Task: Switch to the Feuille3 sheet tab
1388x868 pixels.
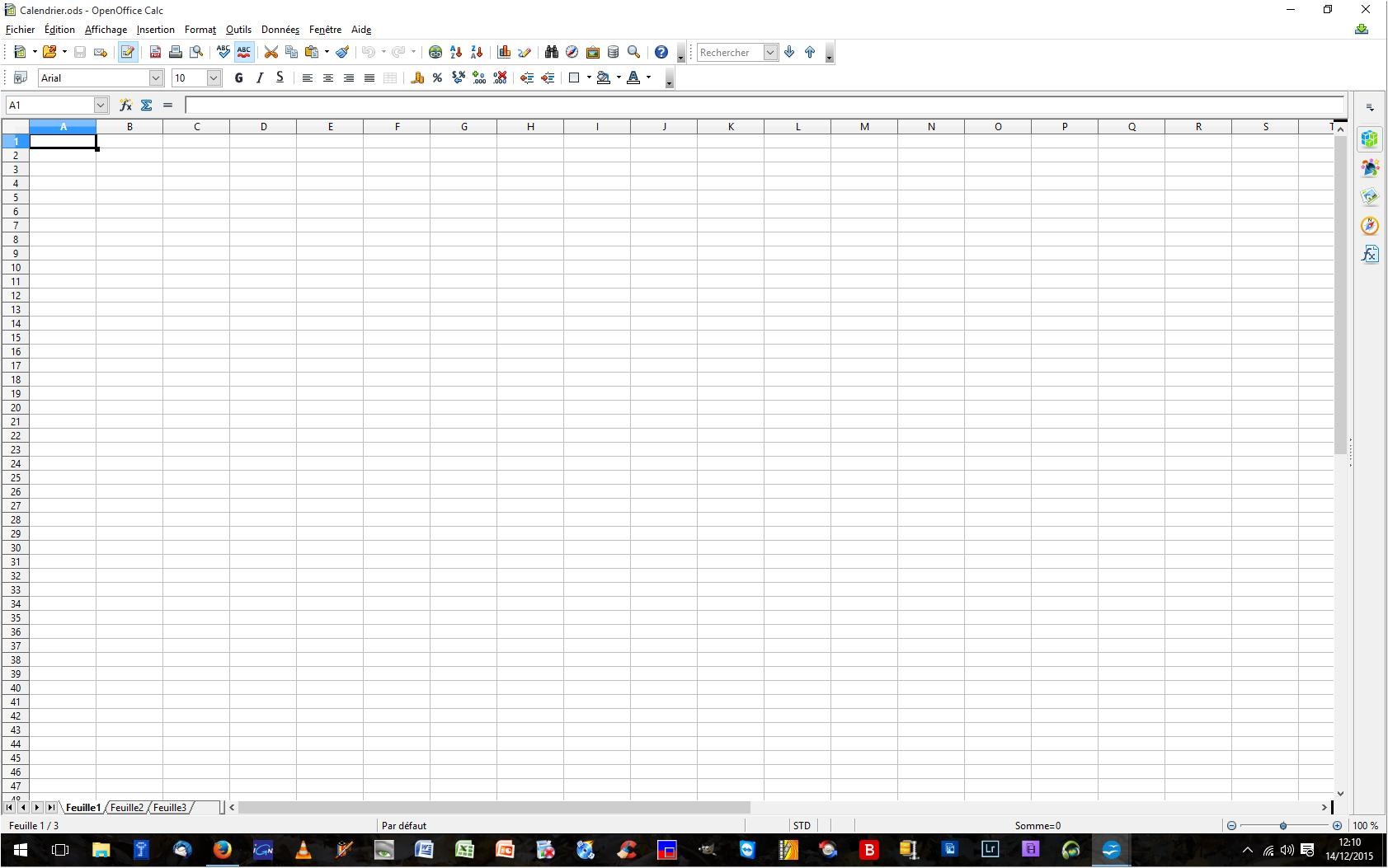Action: tap(170, 808)
